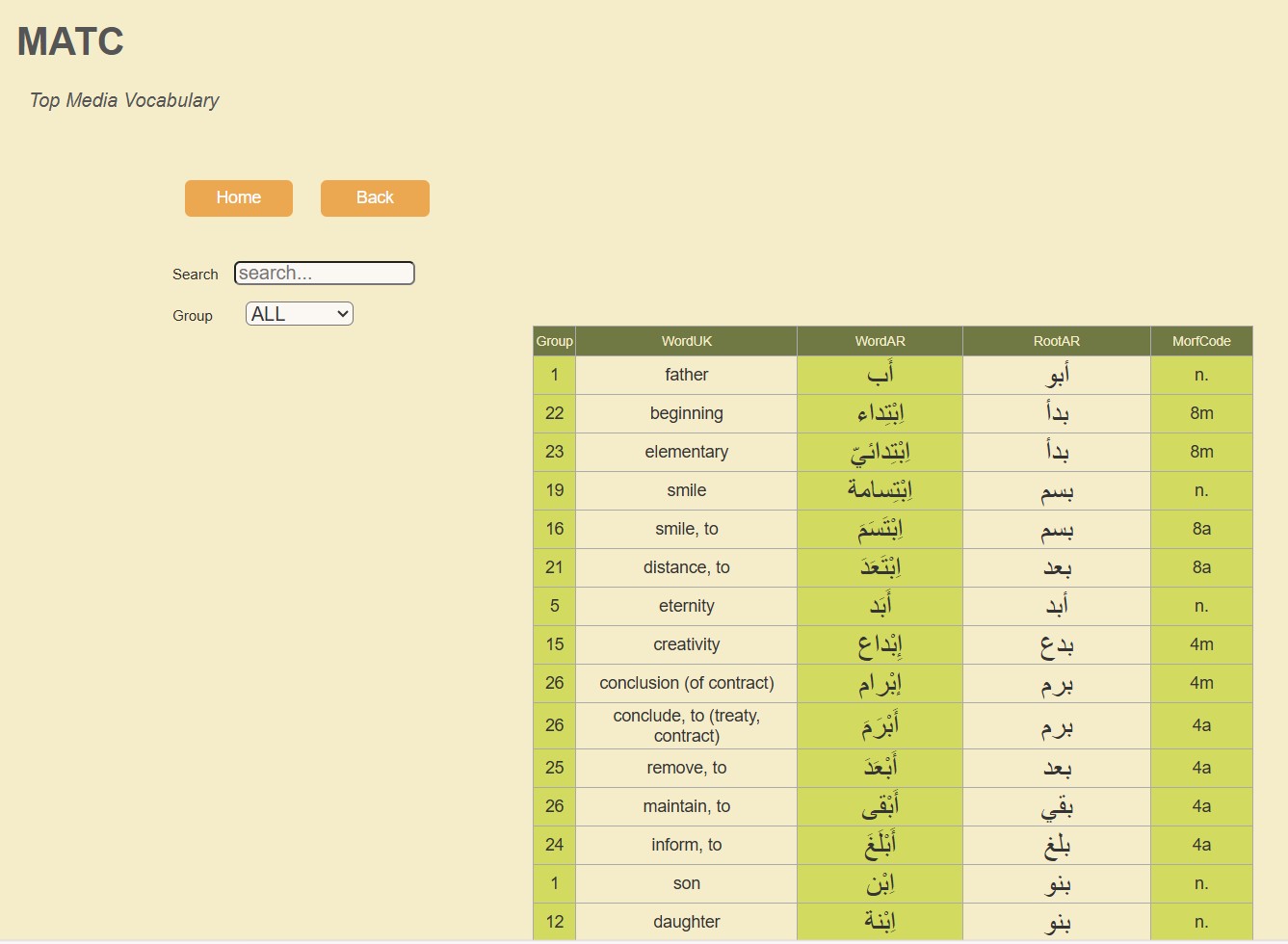
Task: Select the 'smile, to' cell
Action: (687, 529)
